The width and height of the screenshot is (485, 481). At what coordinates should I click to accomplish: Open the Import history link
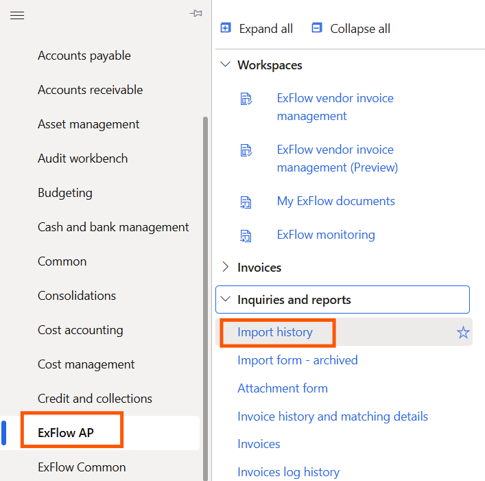tap(275, 332)
